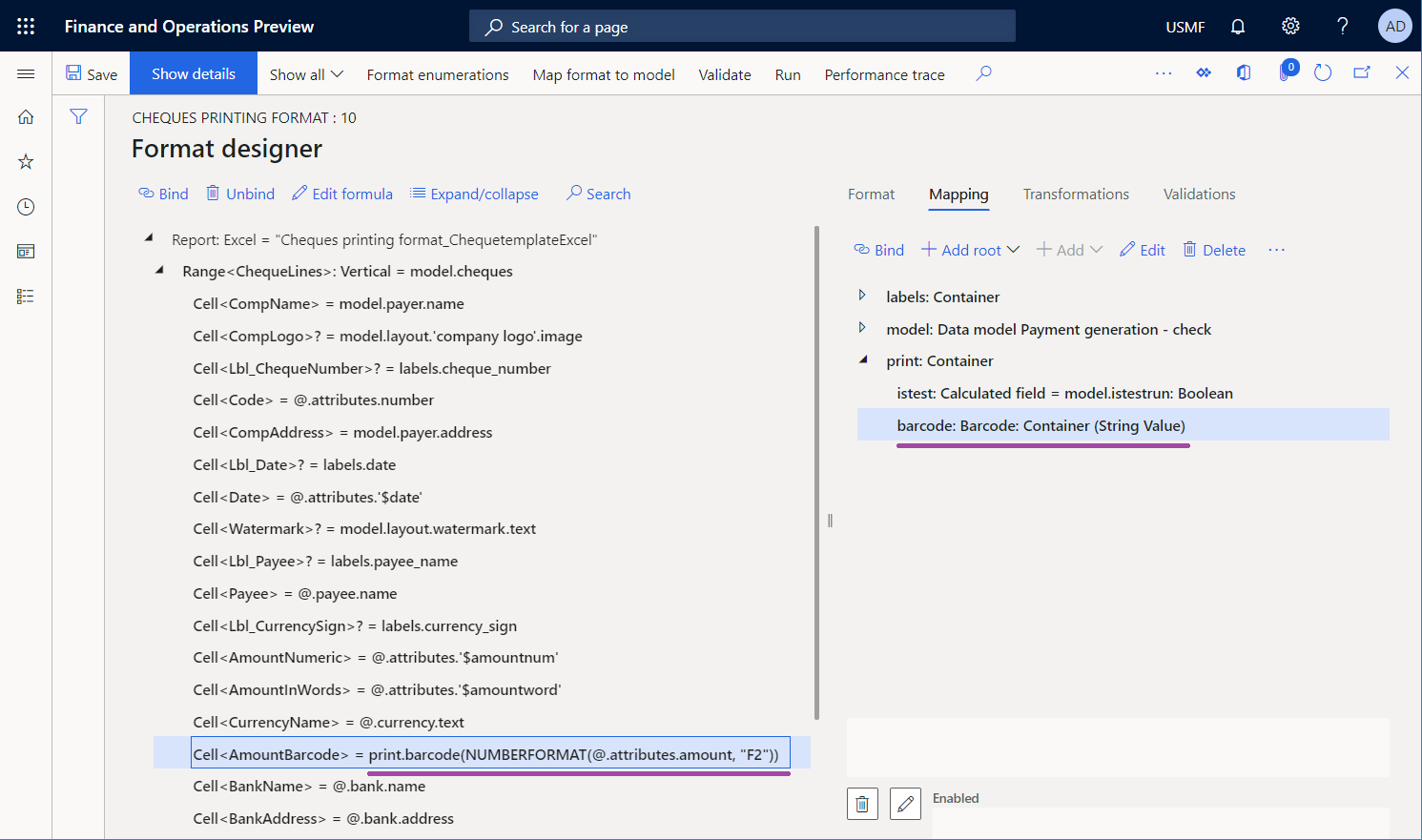Screen dimensions: 1422x840
Task: Click Bind in mapping pane
Action: tap(879, 250)
